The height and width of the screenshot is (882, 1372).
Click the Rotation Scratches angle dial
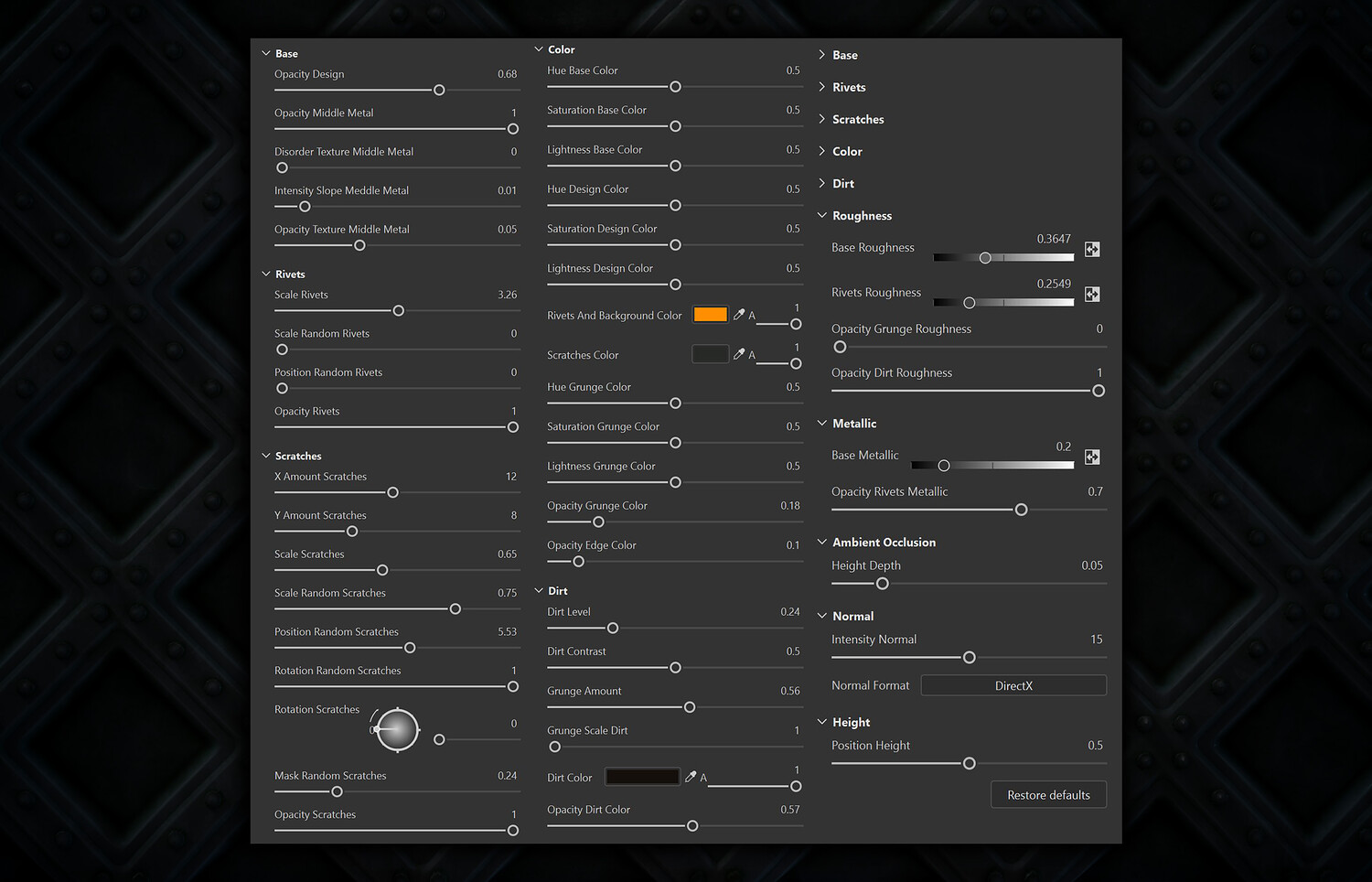pos(398,729)
